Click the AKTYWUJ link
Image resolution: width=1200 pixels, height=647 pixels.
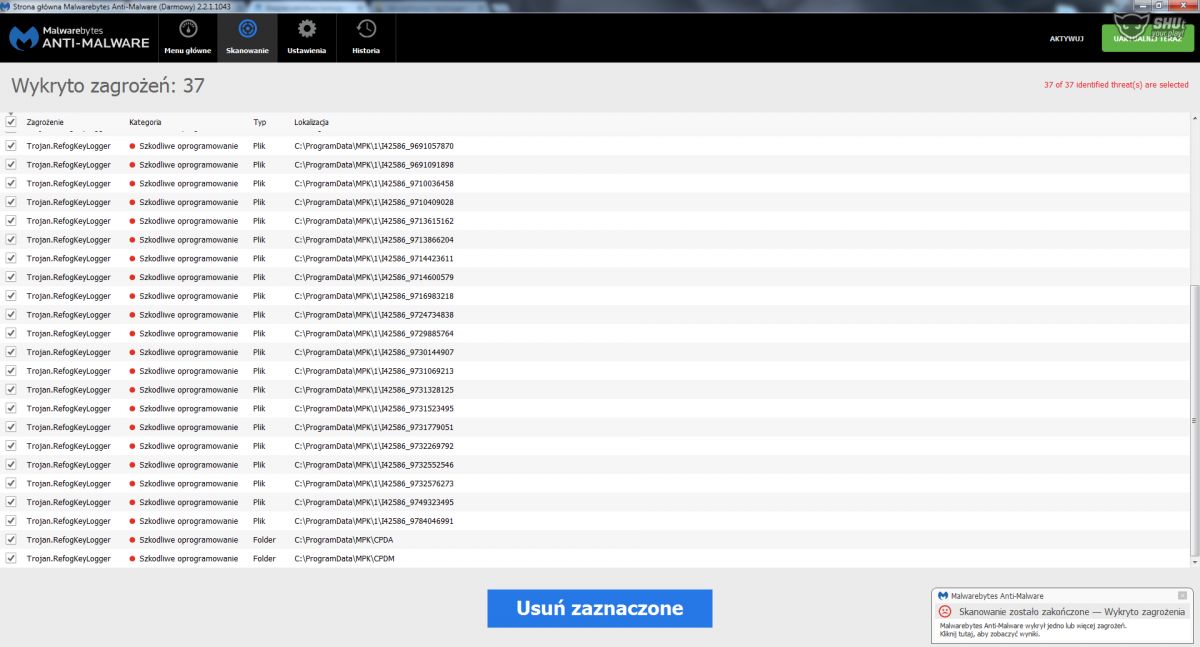(1067, 38)
